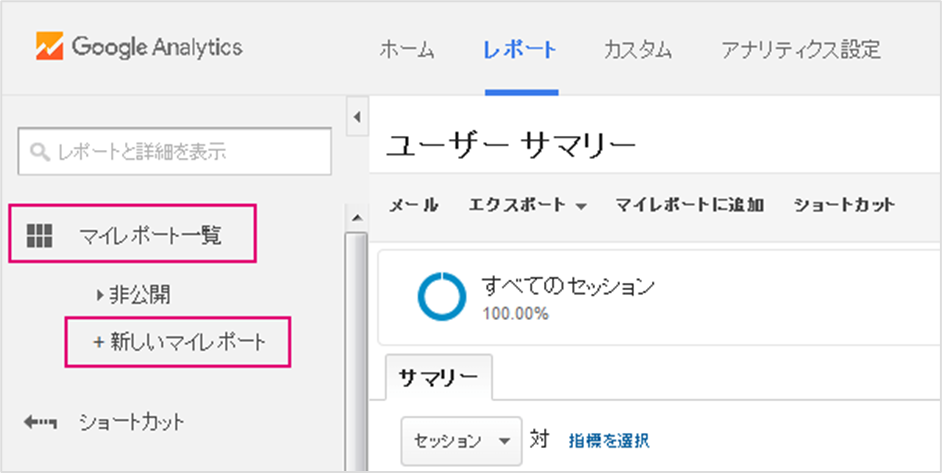Expand the 非公開 tree item
This screenshot has width=942, height=473.
(100, 295)
